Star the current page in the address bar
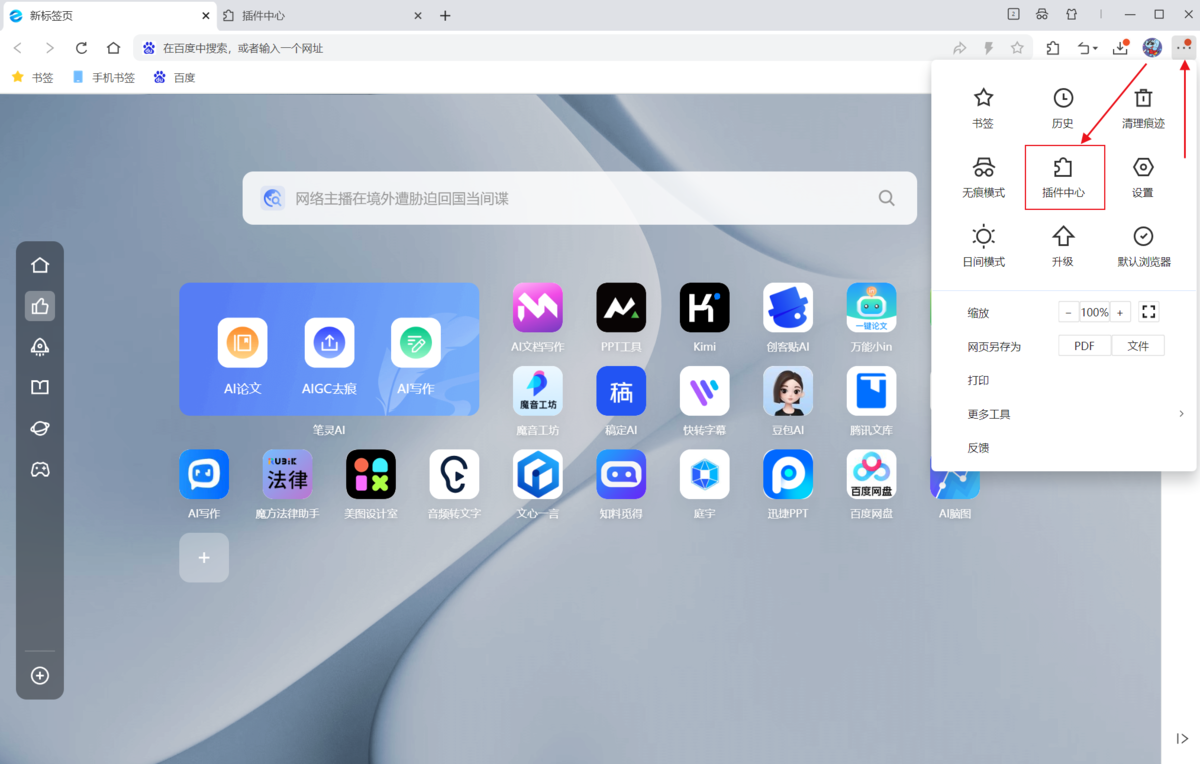Image resolution: width=1200 pixels, height=764 pixels. 1019,47
